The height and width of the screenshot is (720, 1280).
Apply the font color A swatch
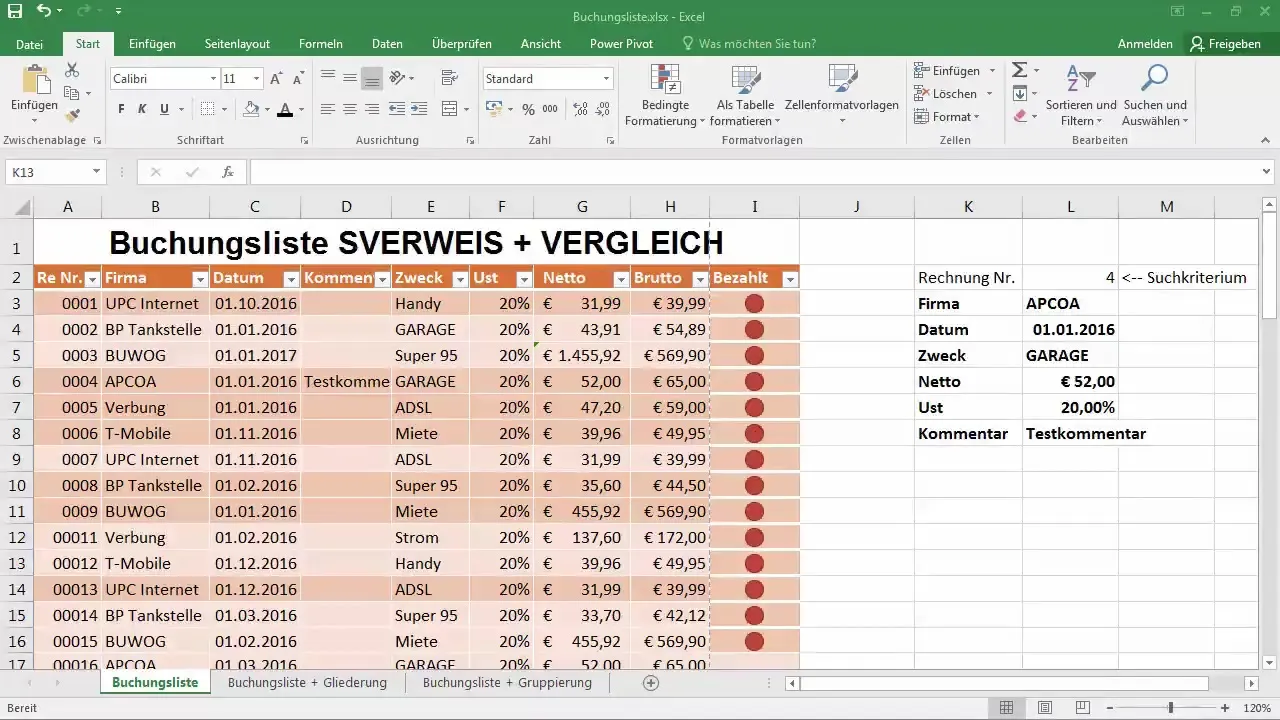[285, 109]
